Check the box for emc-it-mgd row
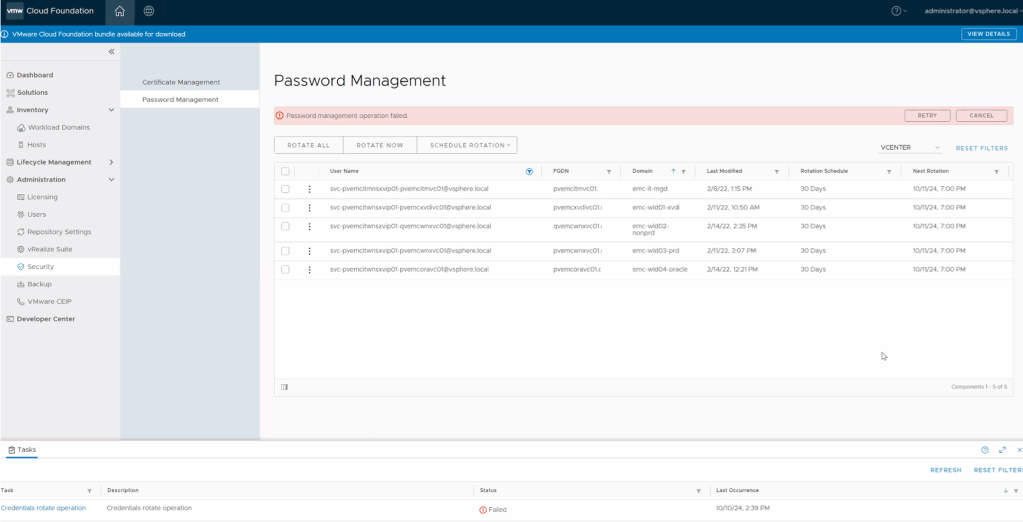This screenshot has height=522, width=1023. 285,189
